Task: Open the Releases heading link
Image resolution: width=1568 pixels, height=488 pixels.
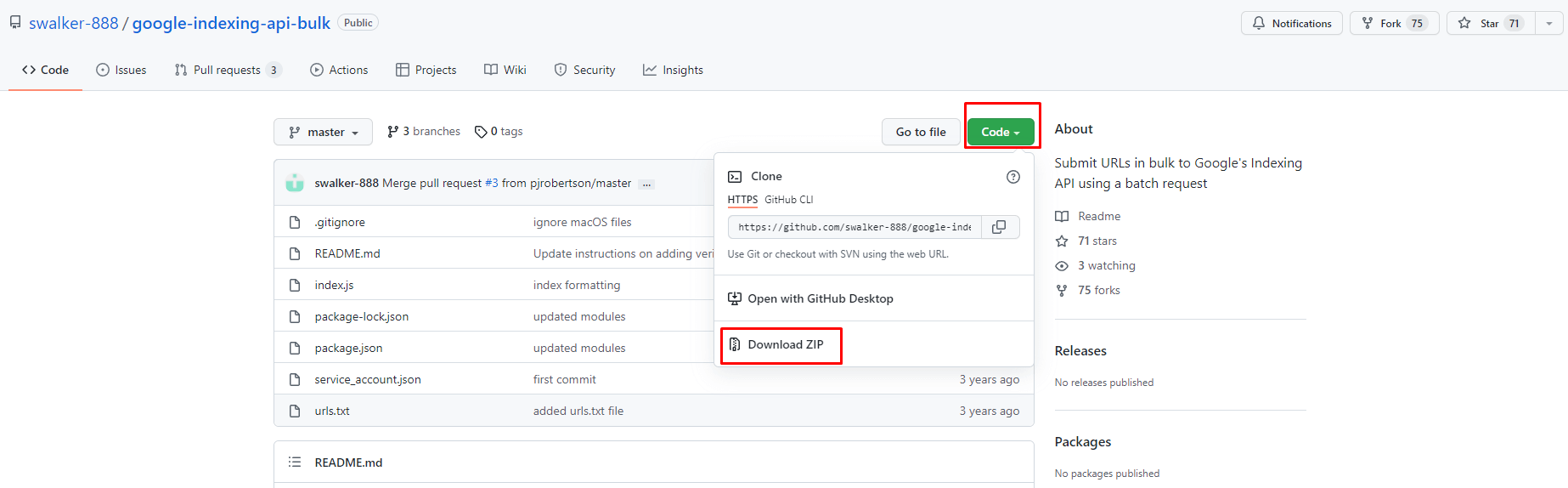Action: click(1080, 350)
